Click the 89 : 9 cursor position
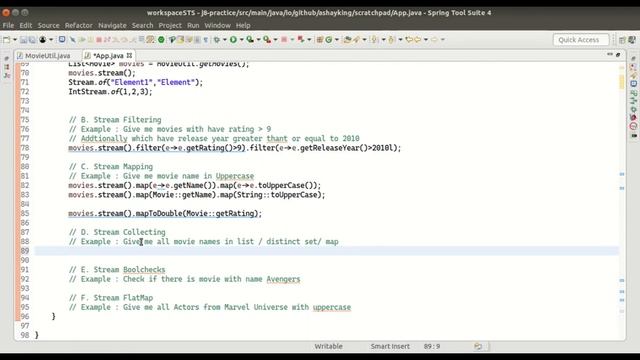 click(432, 346)
